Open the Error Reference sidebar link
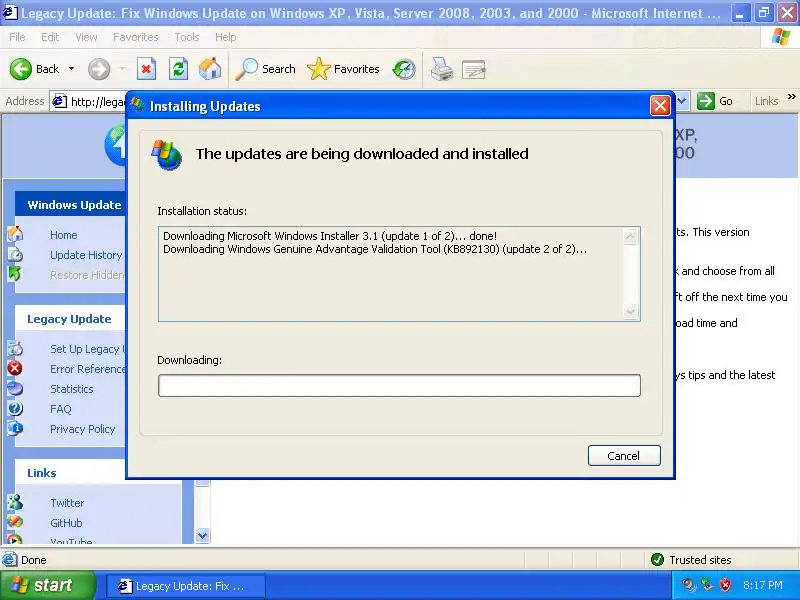800x600 pixels. pyautogui.click(x=87, y=369)
